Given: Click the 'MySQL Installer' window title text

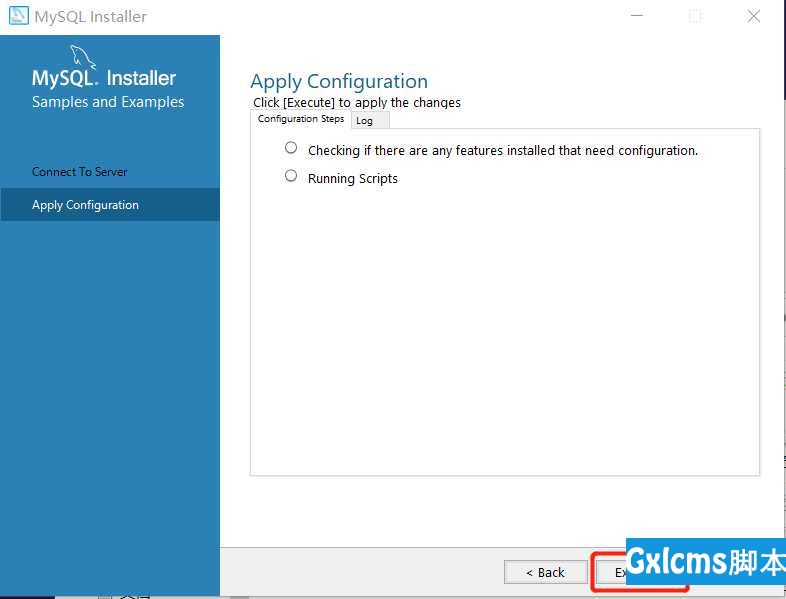Looking at the screenshot, I should (90, 17).
